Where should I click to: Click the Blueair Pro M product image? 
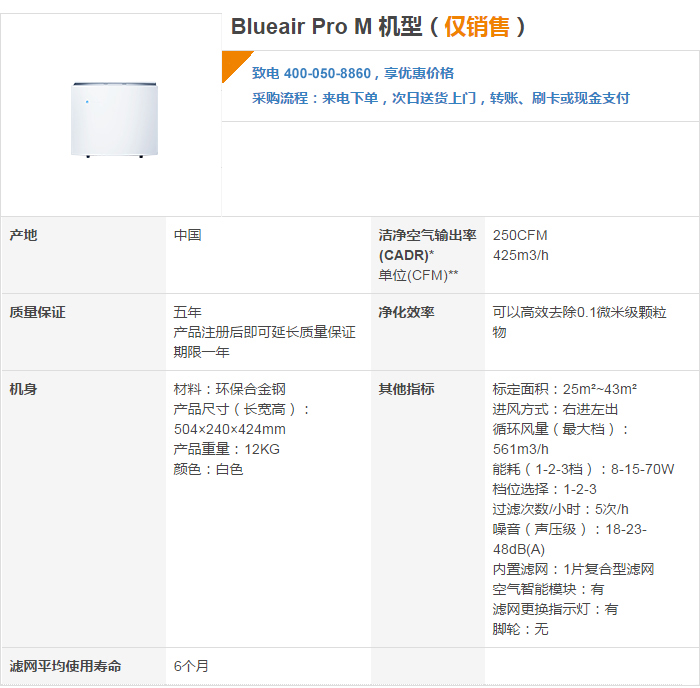tap(114, 120)
